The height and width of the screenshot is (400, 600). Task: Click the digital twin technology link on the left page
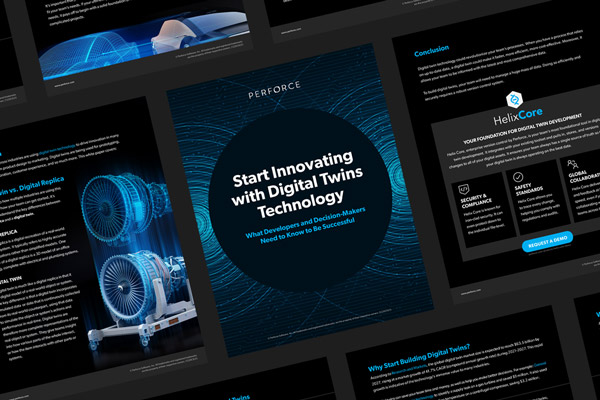tap(57, 150)
